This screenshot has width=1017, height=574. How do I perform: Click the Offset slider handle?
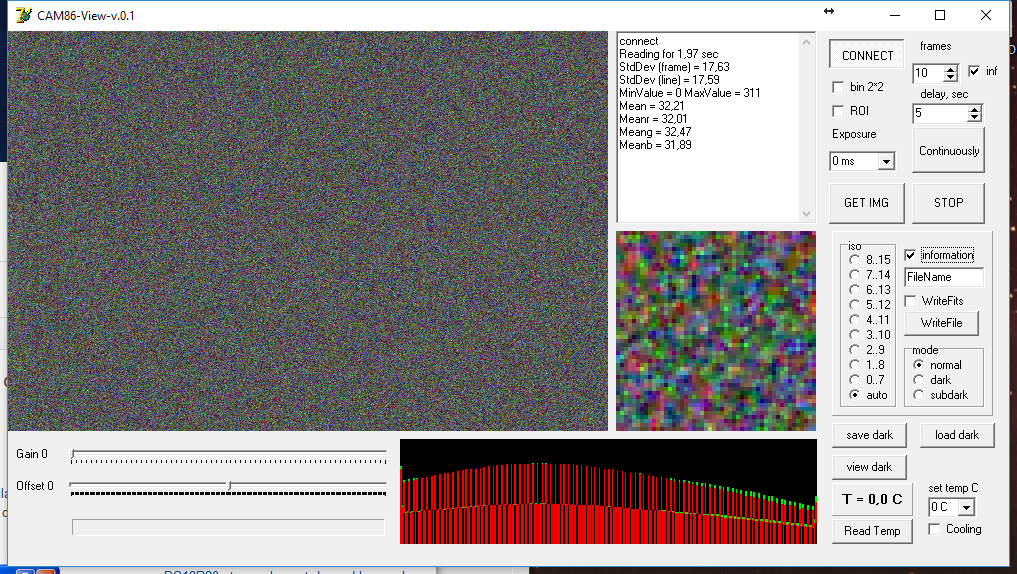click(229, 486)
